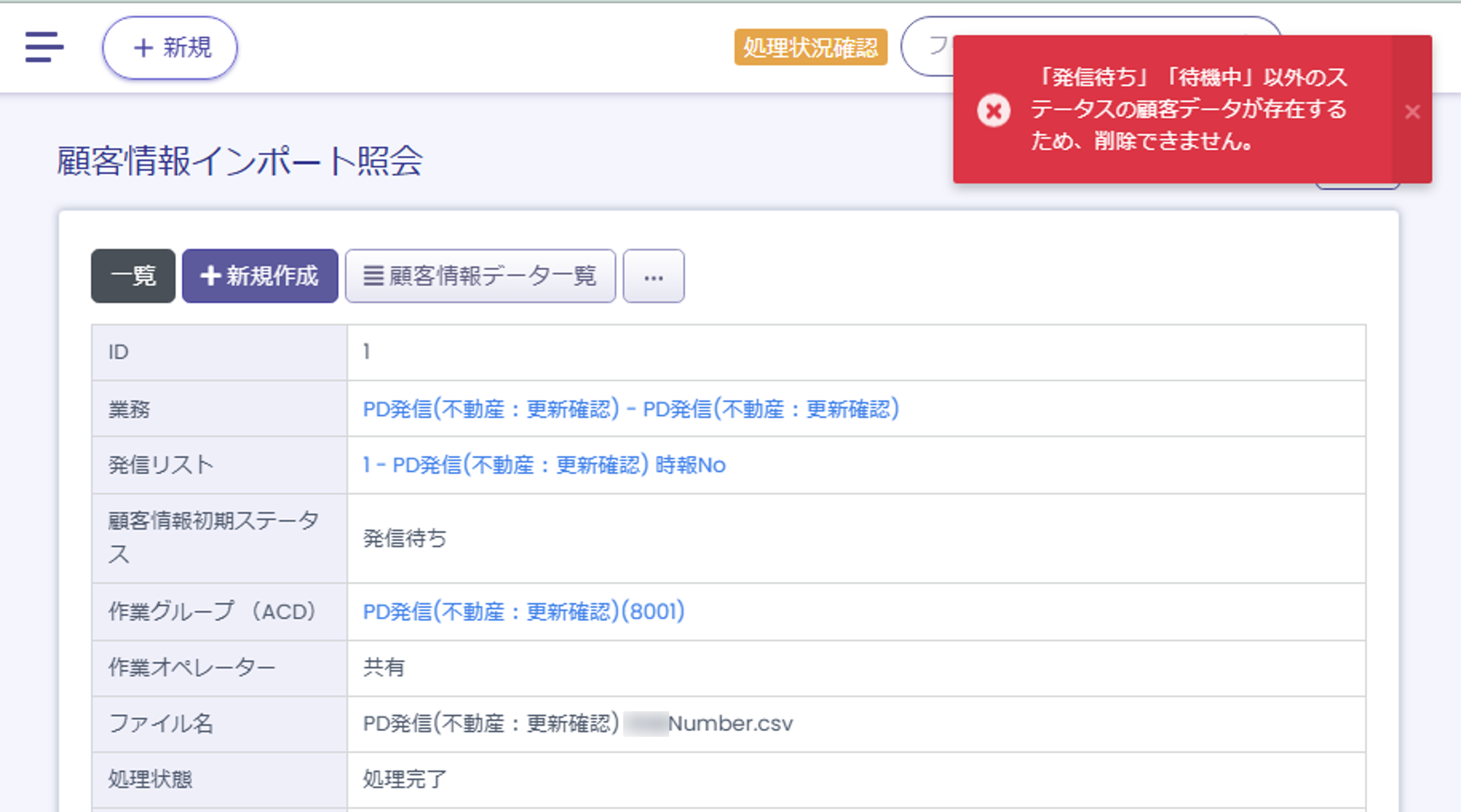The height and width of the screenshot is (812, 1461).
Task: Dismiss the red error notification
Action: (x=1412, y=112)
